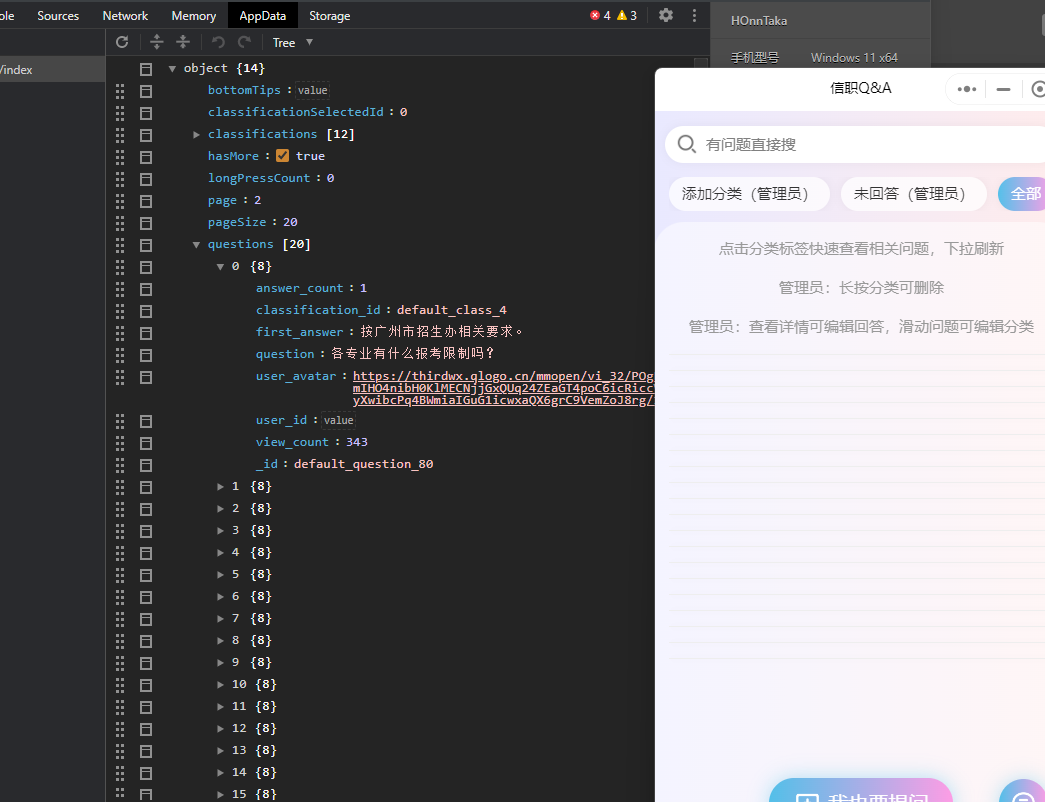Click the view_count value 343
The image size is (1045, 802).
point(357,443)
